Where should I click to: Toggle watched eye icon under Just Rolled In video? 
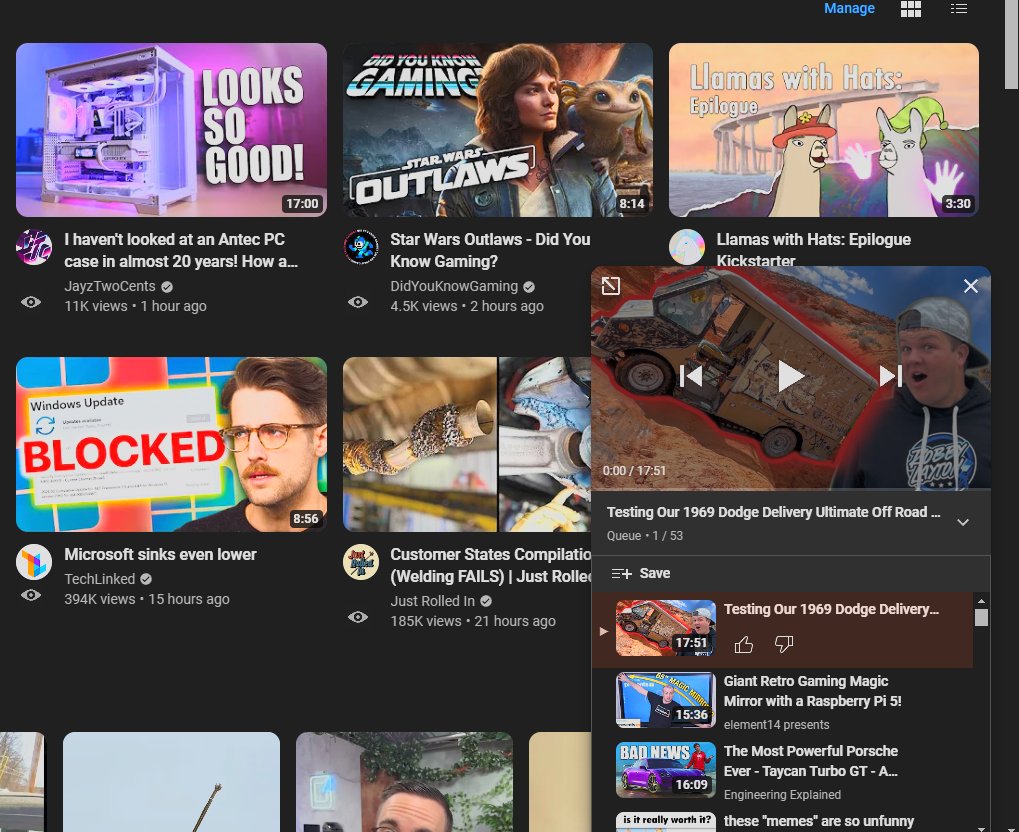click(x=357, y=617)
